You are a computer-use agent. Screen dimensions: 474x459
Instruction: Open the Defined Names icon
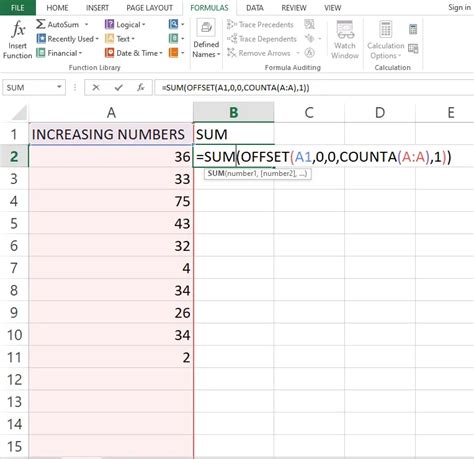[x=206, y=28]
